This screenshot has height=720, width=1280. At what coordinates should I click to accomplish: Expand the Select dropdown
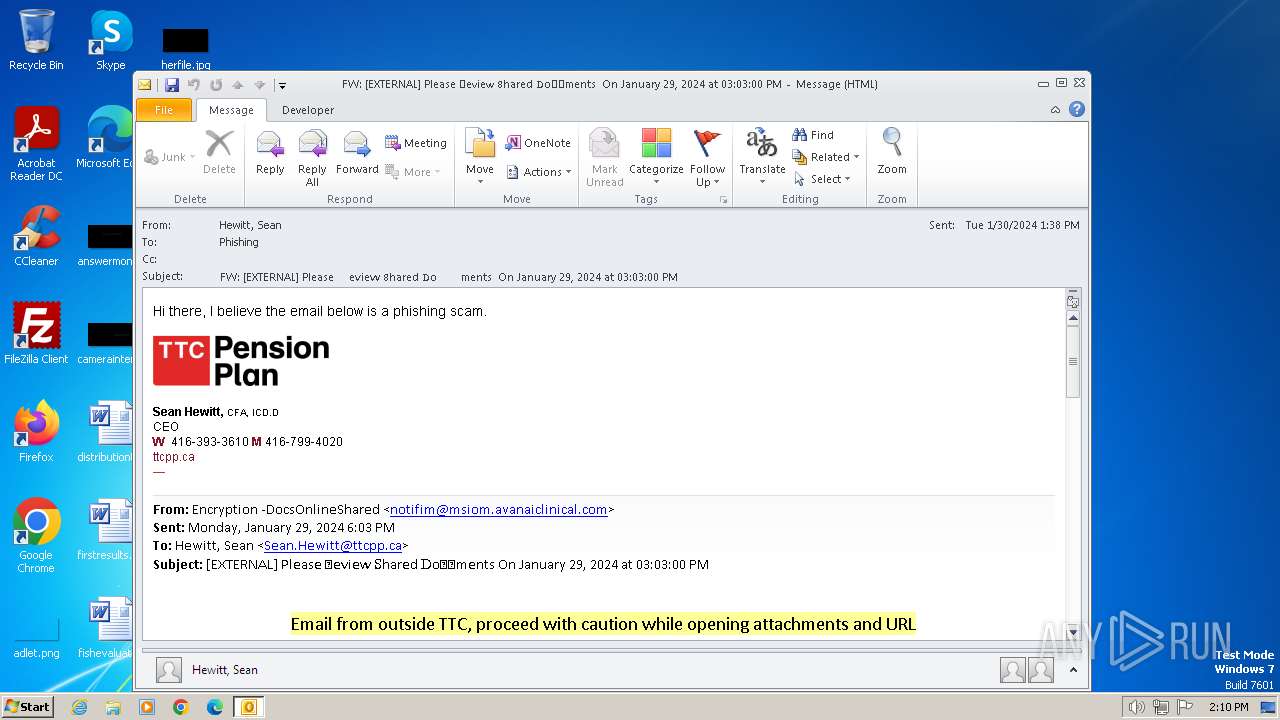[822, 179]
